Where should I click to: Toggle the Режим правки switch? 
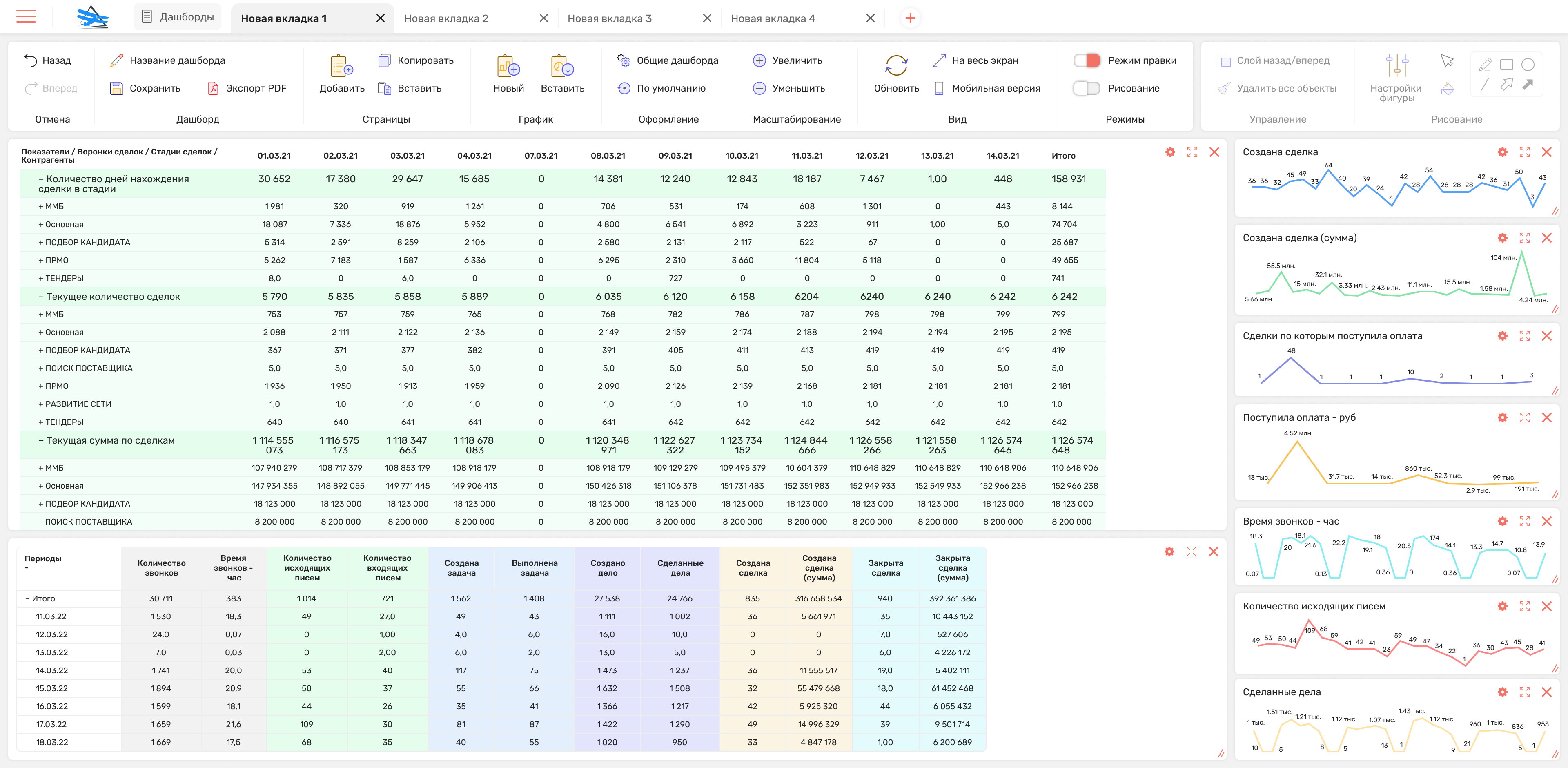click(1087, 60)
